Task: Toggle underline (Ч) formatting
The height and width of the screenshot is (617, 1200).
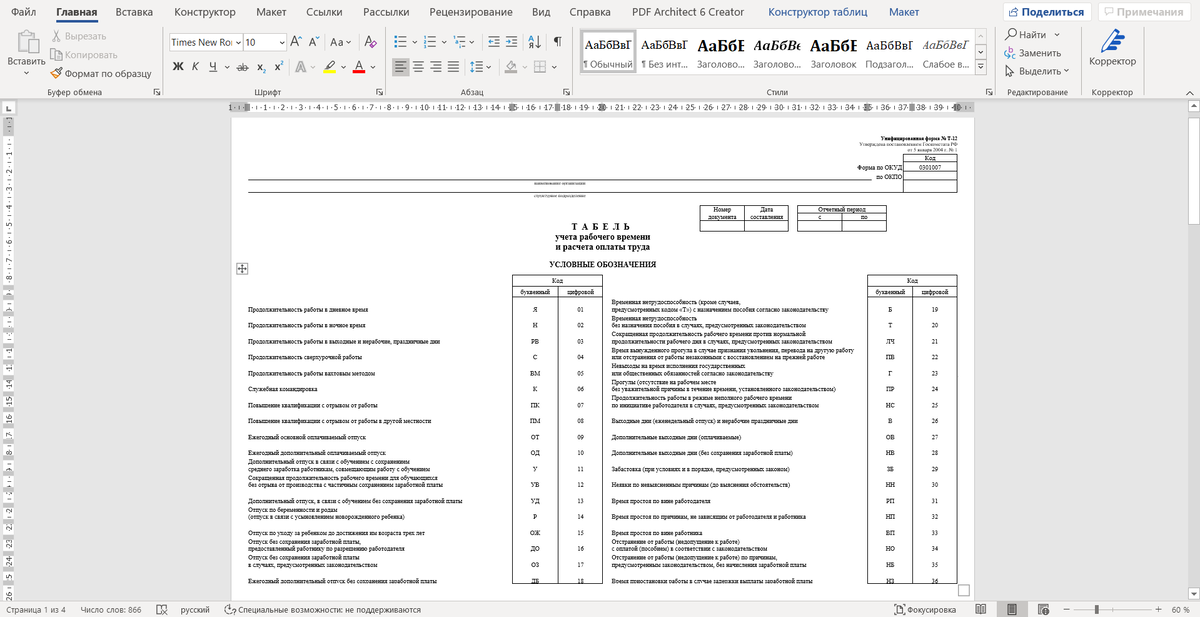Action: 213,67
